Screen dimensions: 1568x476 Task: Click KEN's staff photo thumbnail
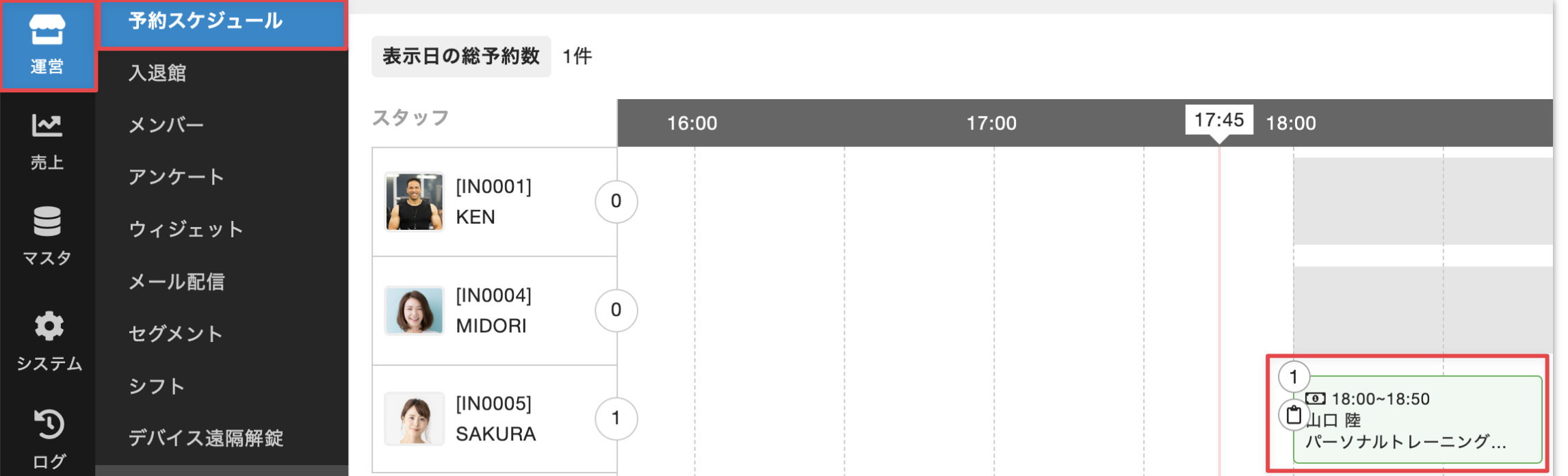(x=415, y=202)
